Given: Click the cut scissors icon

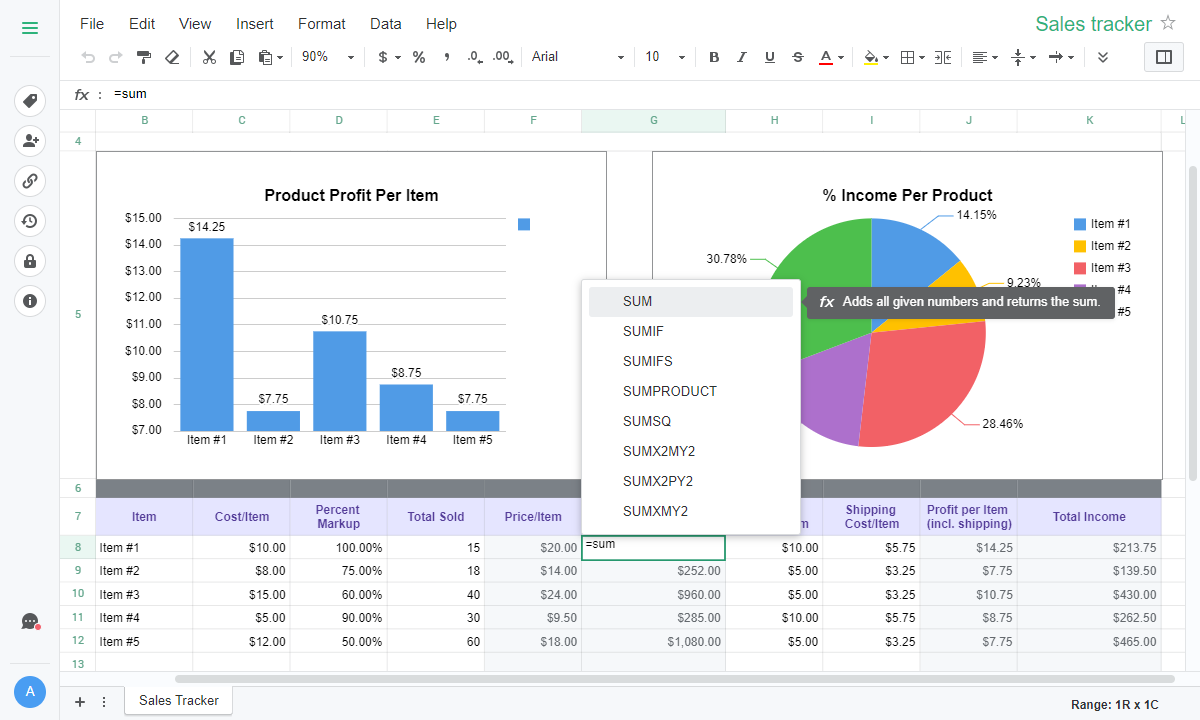Looking at the screenshot, I should 209,57.
